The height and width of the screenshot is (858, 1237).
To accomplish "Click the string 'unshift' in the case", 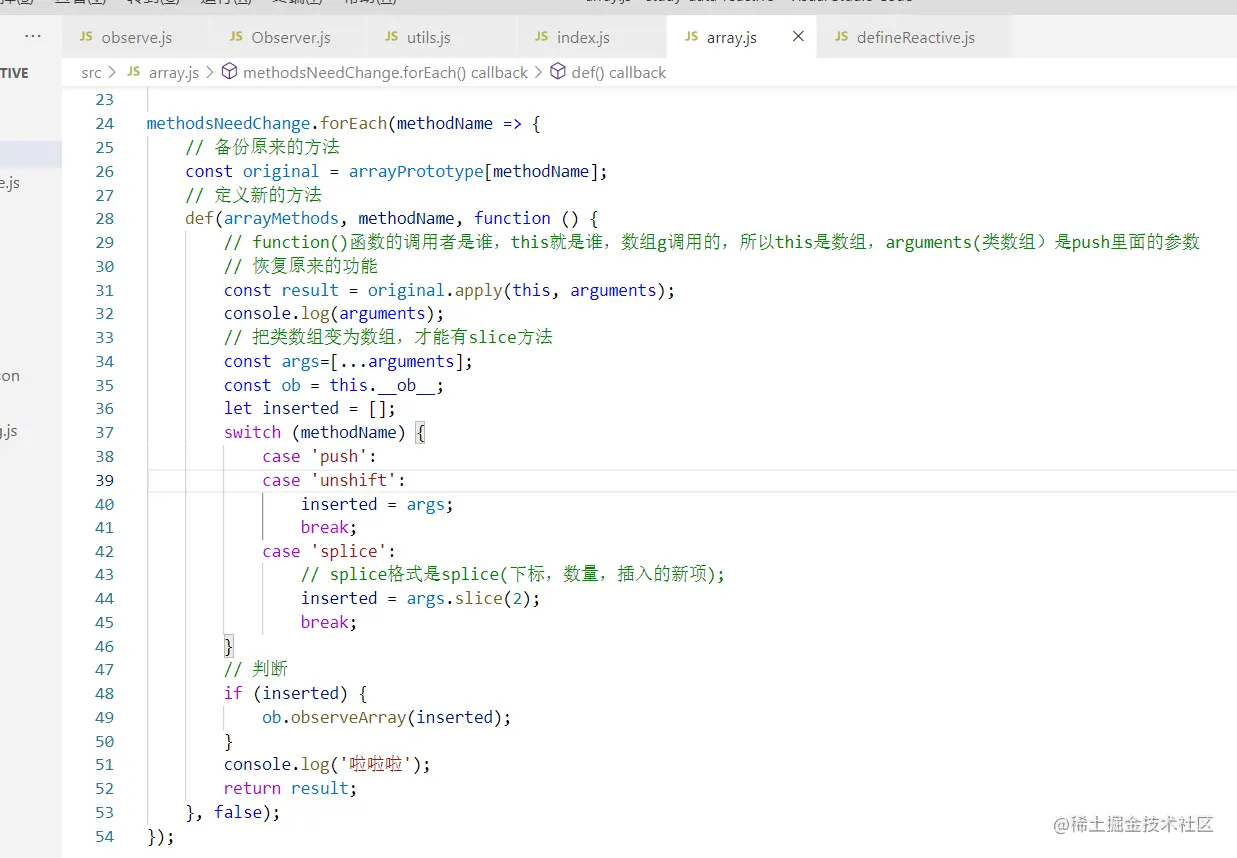I will (353, 480).
